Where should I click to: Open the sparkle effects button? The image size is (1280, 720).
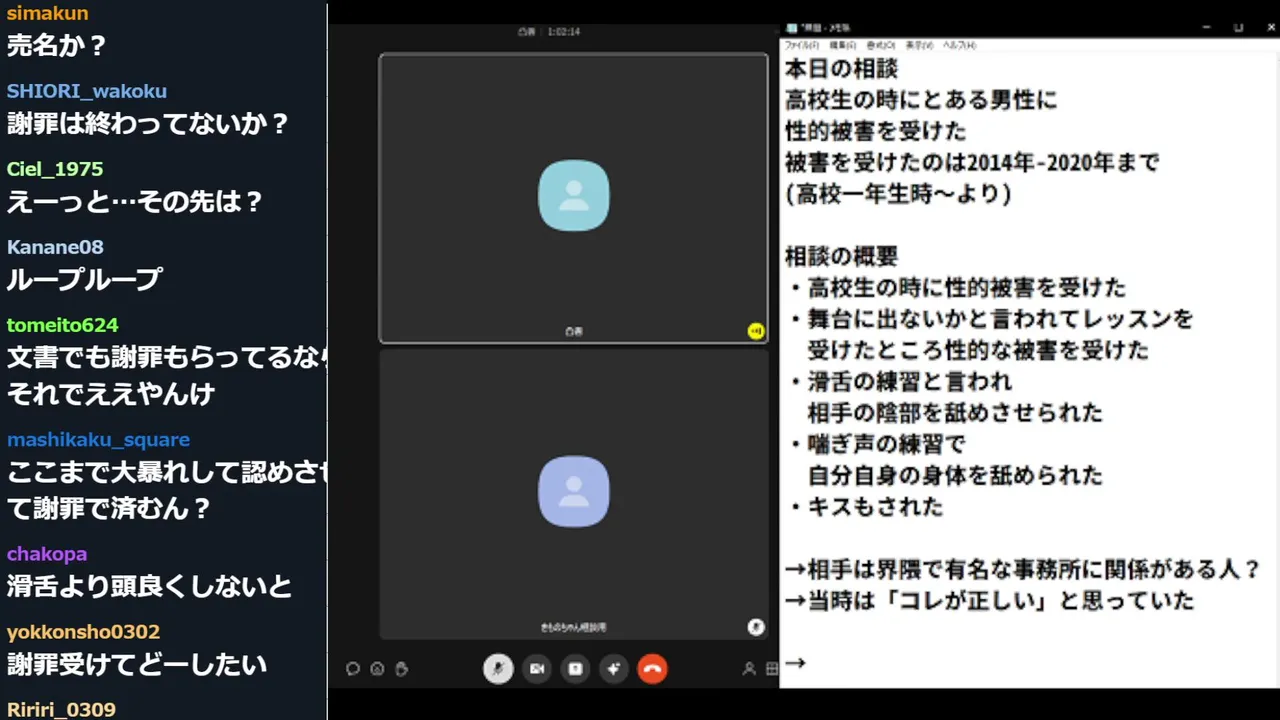point(614,669)
